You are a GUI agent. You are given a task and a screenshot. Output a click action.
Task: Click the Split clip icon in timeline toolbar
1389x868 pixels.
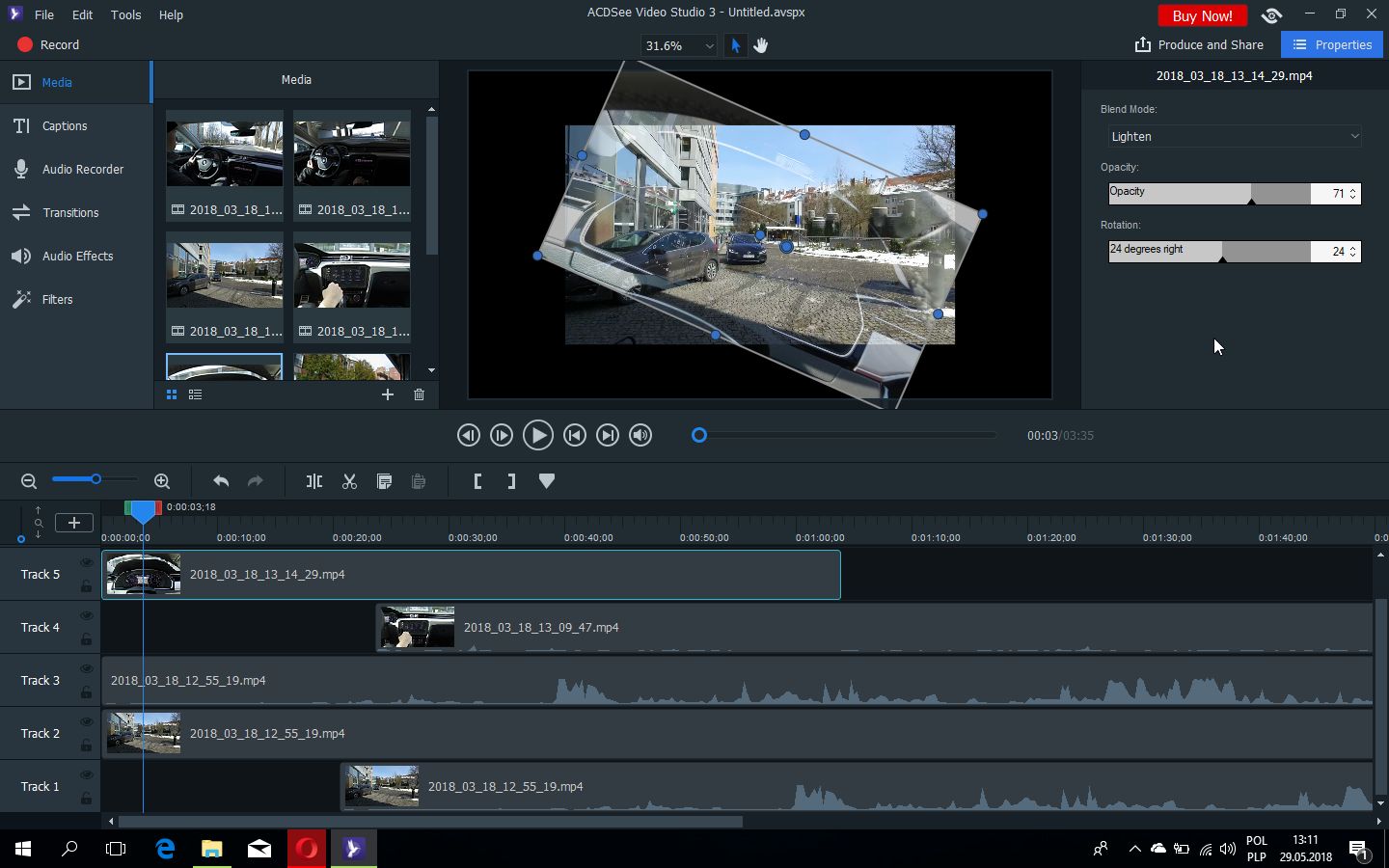click(314, 481)
